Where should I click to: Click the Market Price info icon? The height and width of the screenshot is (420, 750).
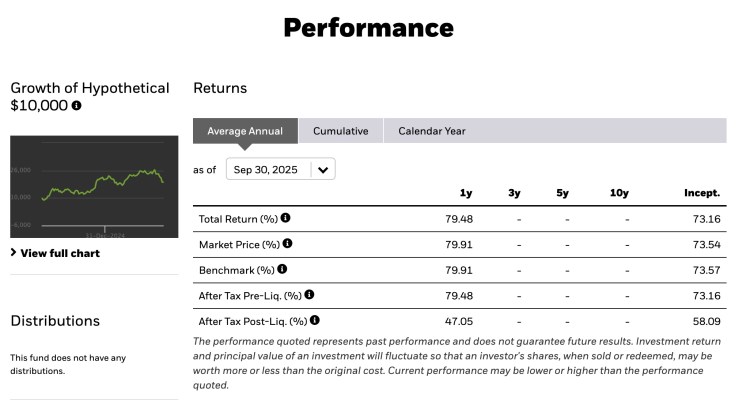click(287, 243)
